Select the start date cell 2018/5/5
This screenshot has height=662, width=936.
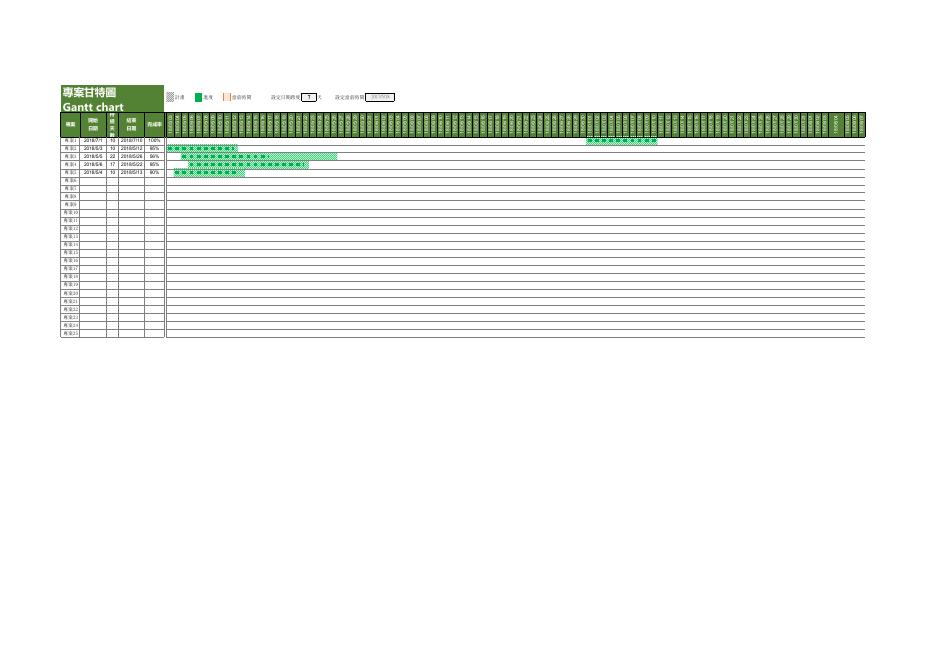[x=93, y=156]
